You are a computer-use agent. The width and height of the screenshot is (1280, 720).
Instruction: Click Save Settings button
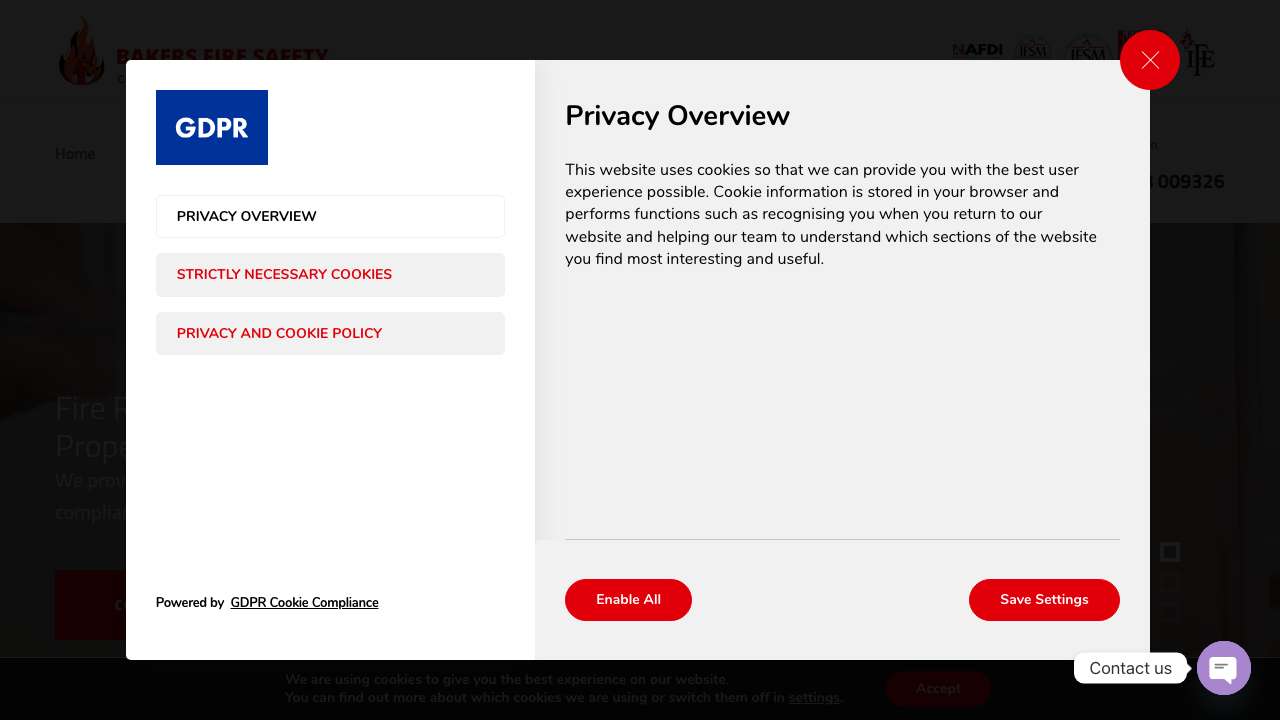(1043, 600)
